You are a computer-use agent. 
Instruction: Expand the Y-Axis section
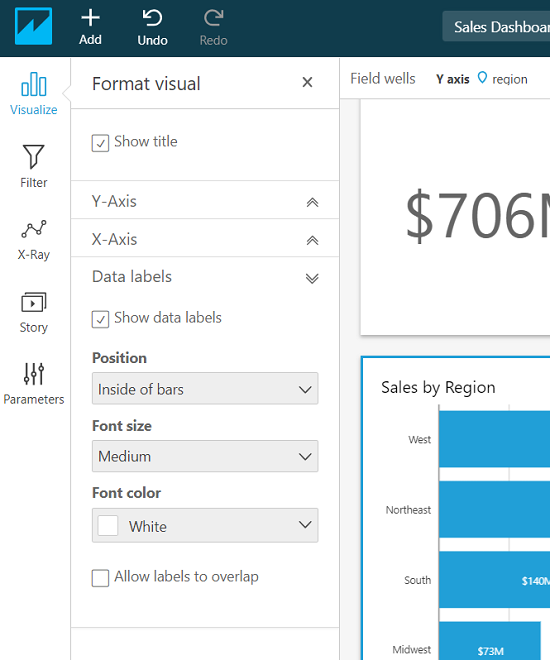pyautogui.click(x=205, y=201)
